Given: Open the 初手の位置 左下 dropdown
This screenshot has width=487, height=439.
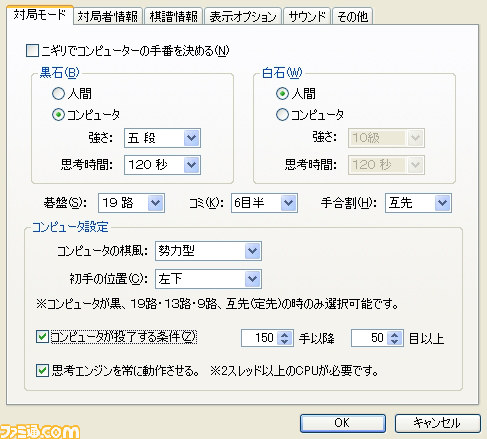Looking at the screenshot, I should (208, 279).
